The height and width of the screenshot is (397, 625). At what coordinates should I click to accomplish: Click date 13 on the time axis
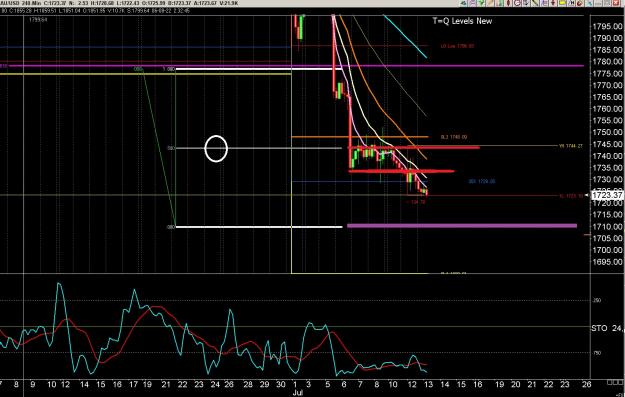[428, 384]
